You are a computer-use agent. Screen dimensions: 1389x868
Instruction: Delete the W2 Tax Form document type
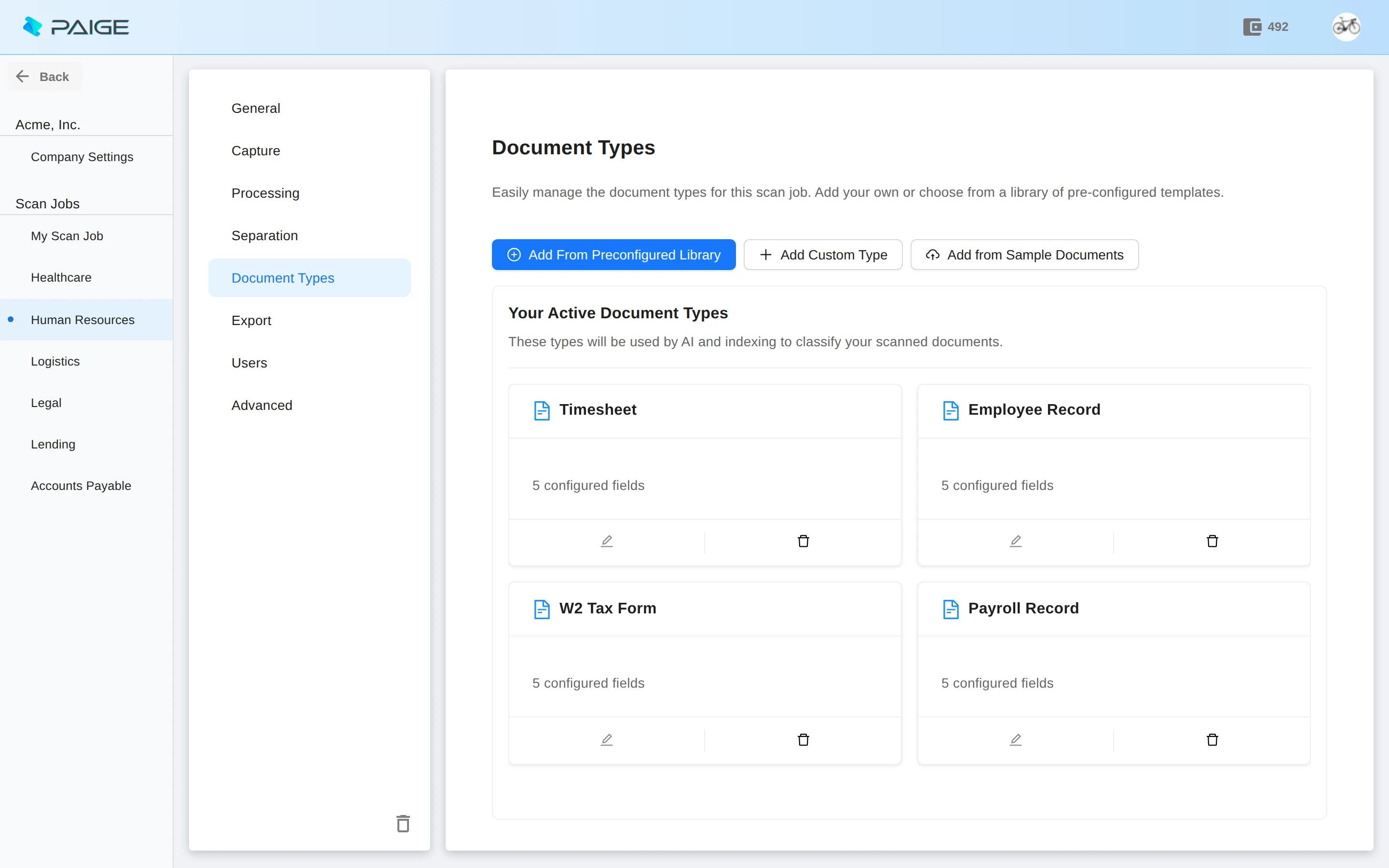803,739
